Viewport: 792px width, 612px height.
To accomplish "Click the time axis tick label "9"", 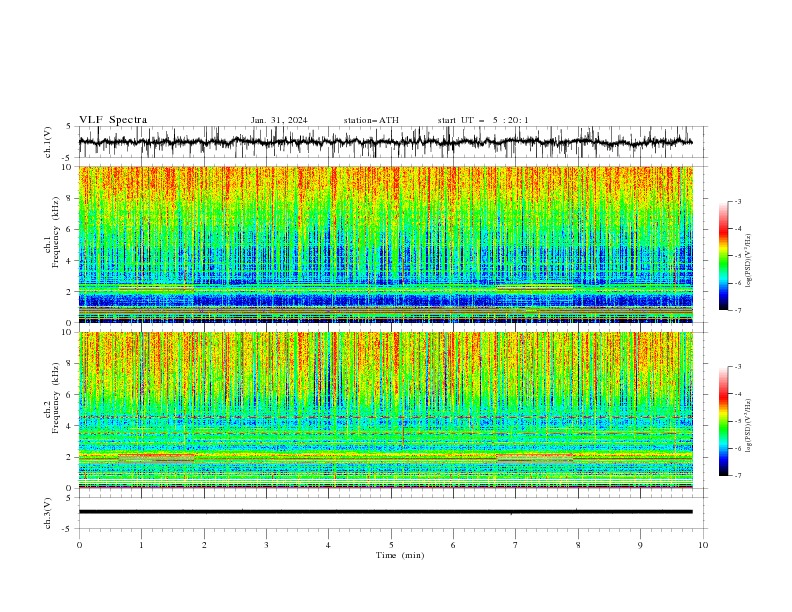I will (x=640, y=545).
